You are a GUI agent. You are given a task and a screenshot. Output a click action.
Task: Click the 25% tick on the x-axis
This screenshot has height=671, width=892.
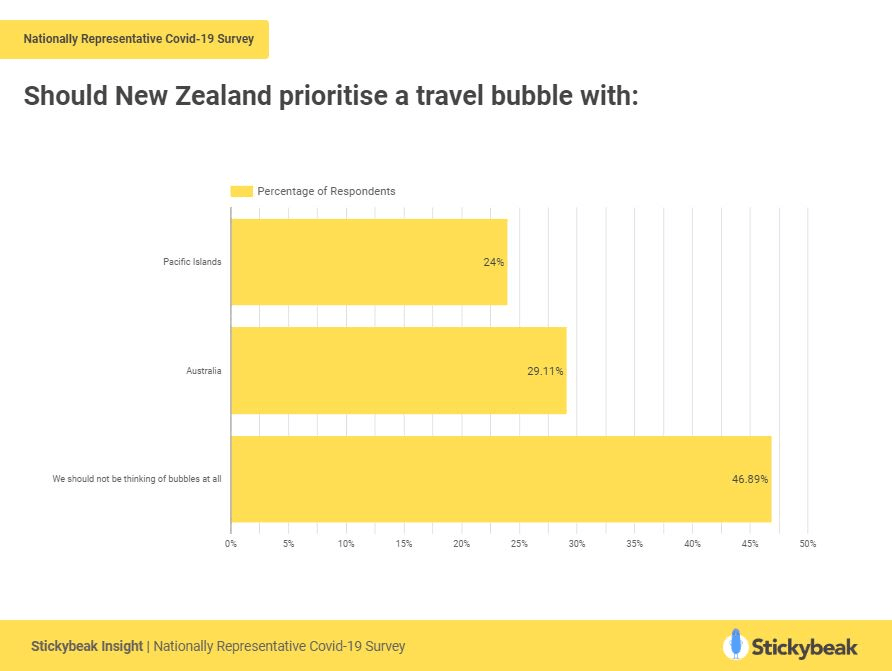519,544
